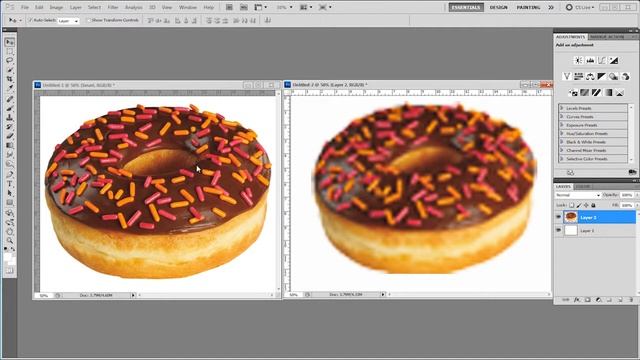
Task: Enable the Auto-Select checkbox
Action: (x=30, y=20)
